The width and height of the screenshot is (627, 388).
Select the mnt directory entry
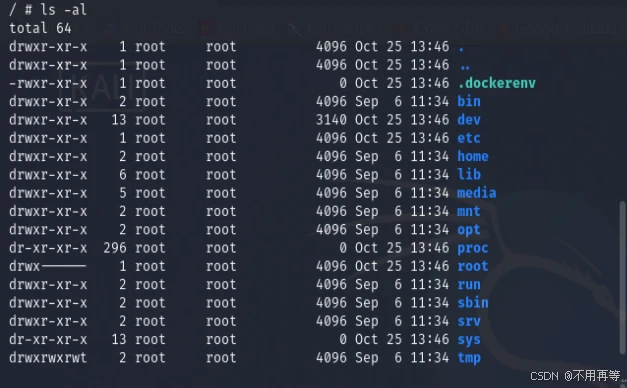coord(469,211)
